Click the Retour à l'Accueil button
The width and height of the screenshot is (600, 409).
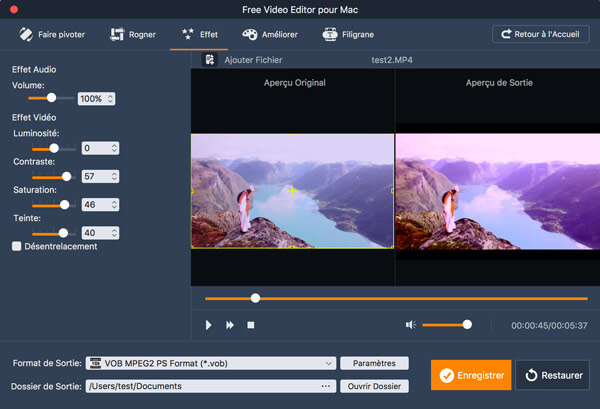[540, 34]
